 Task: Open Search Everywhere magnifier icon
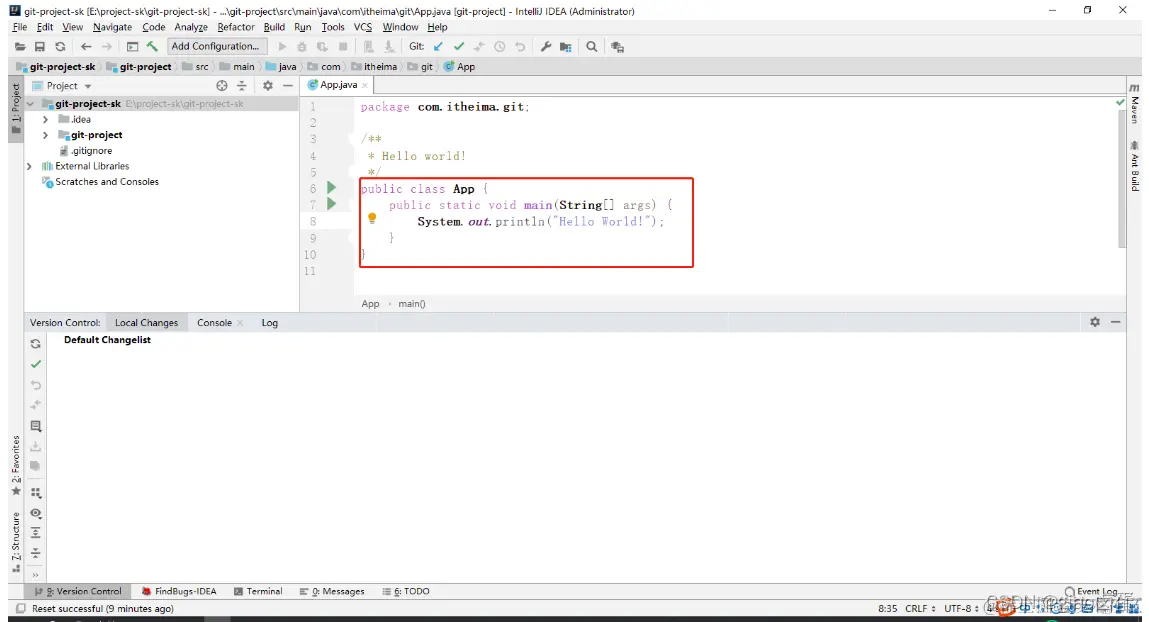pyautogui.click(x=591, y=46)
